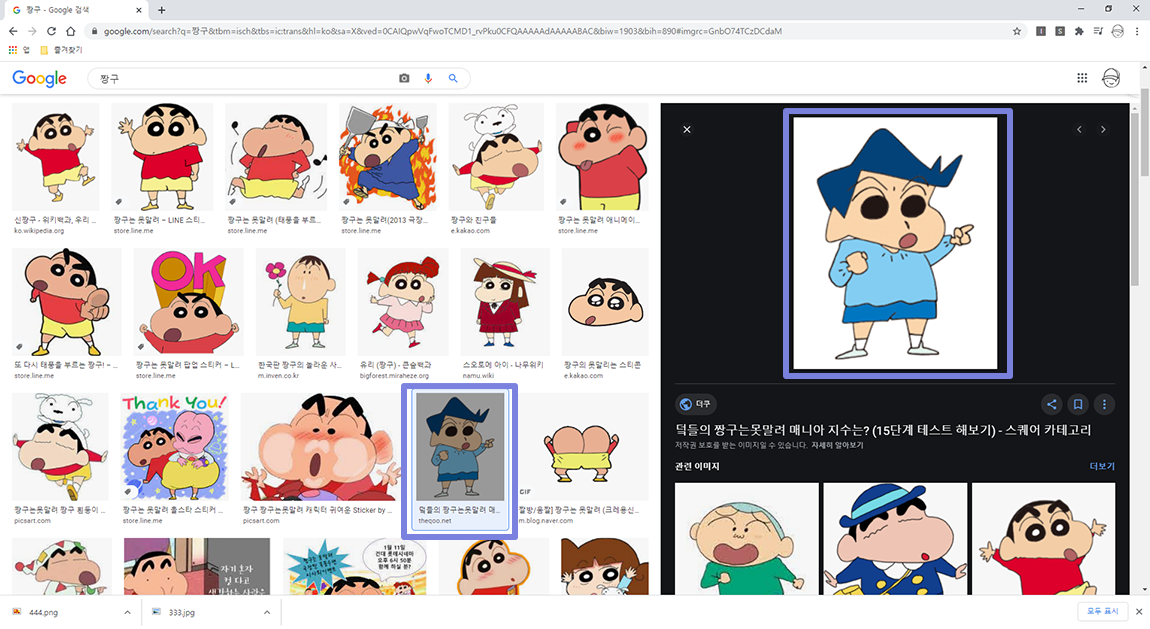Save the previewed image to collection

[1077, 404]
